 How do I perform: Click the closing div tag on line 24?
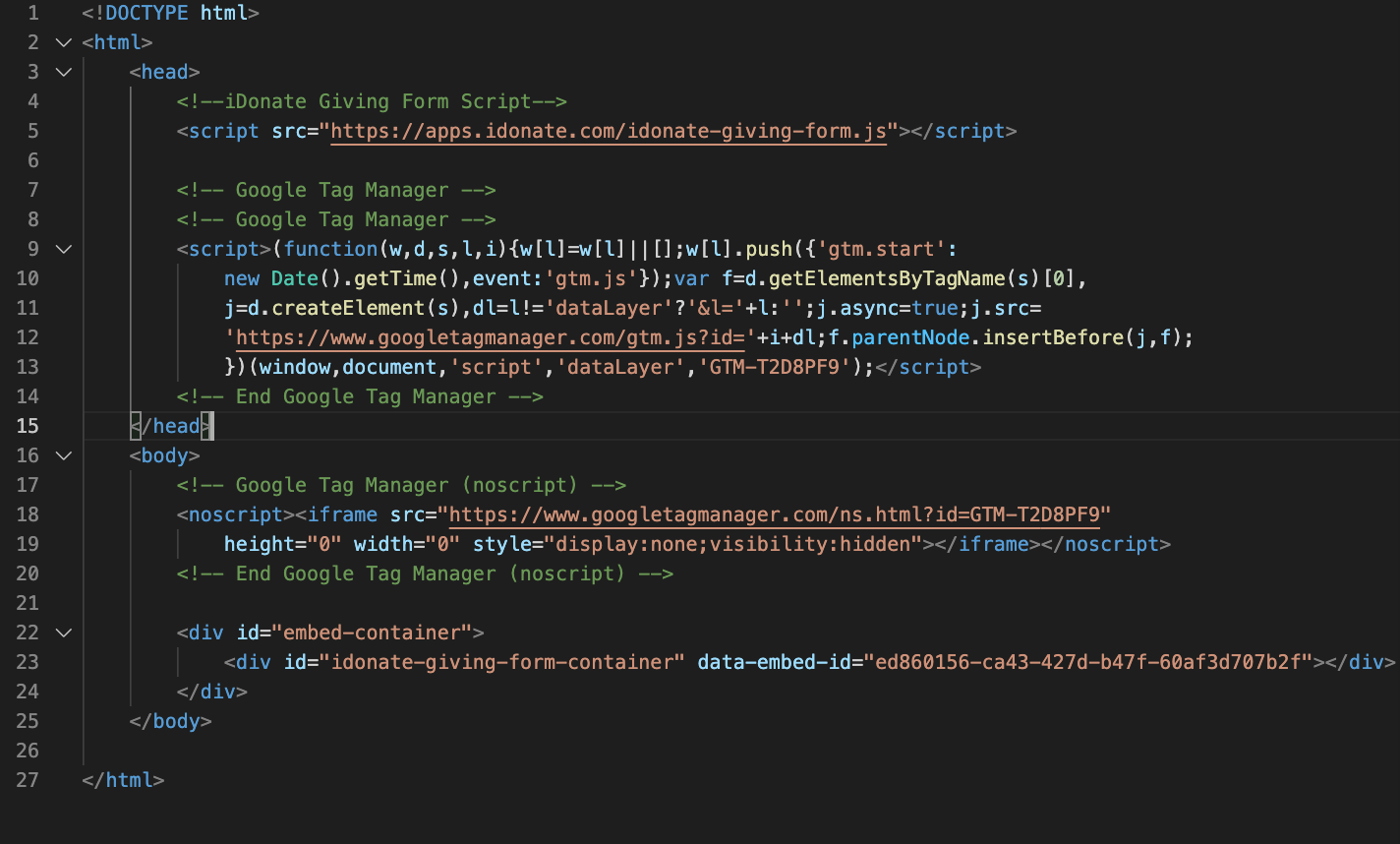point(212,692)
